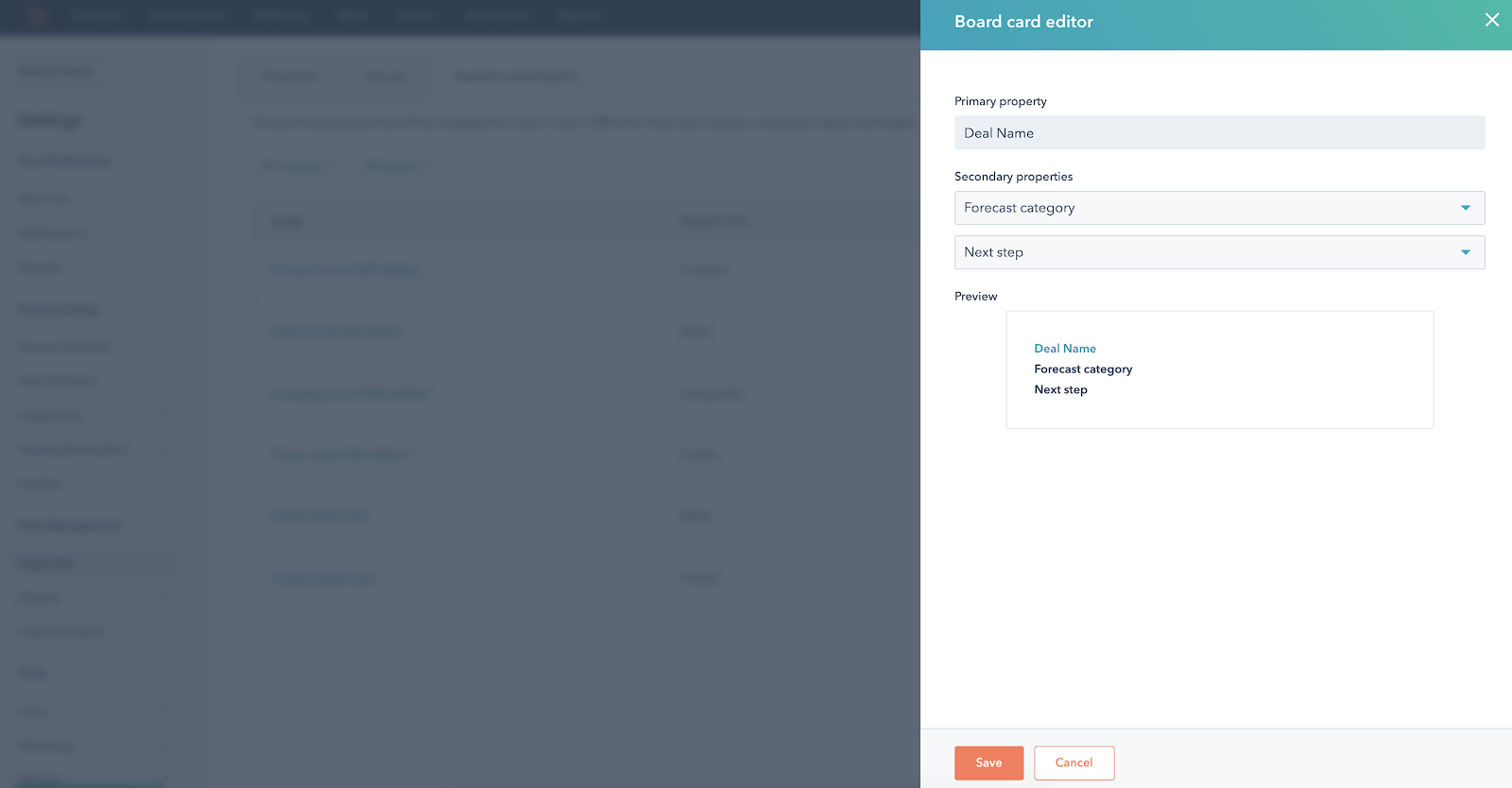Click the 'Preview' section label

[975, 297]
